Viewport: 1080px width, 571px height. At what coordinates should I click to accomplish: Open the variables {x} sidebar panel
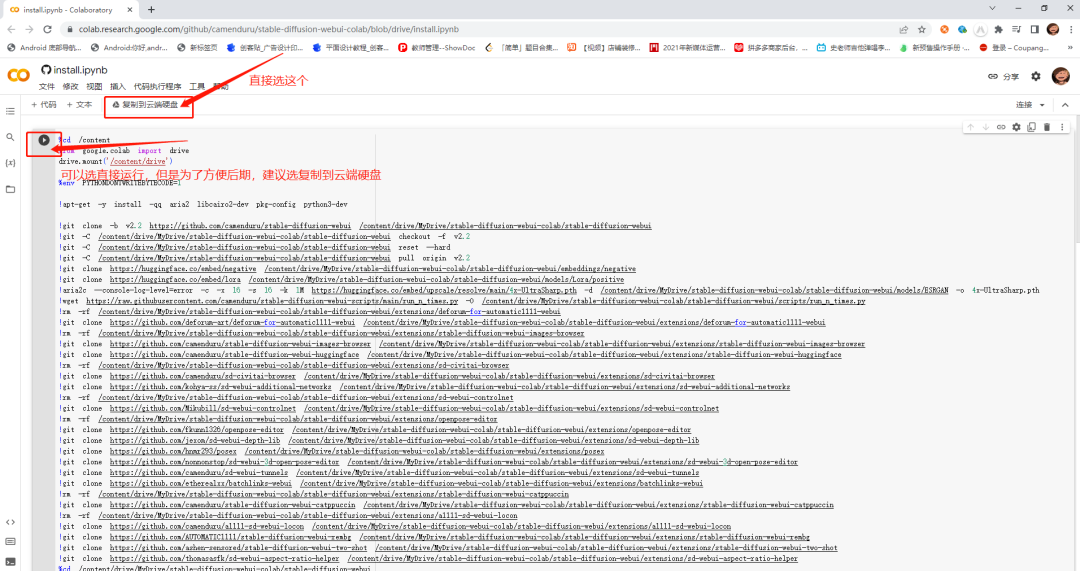pyautogui.click(x=10, y=163)
